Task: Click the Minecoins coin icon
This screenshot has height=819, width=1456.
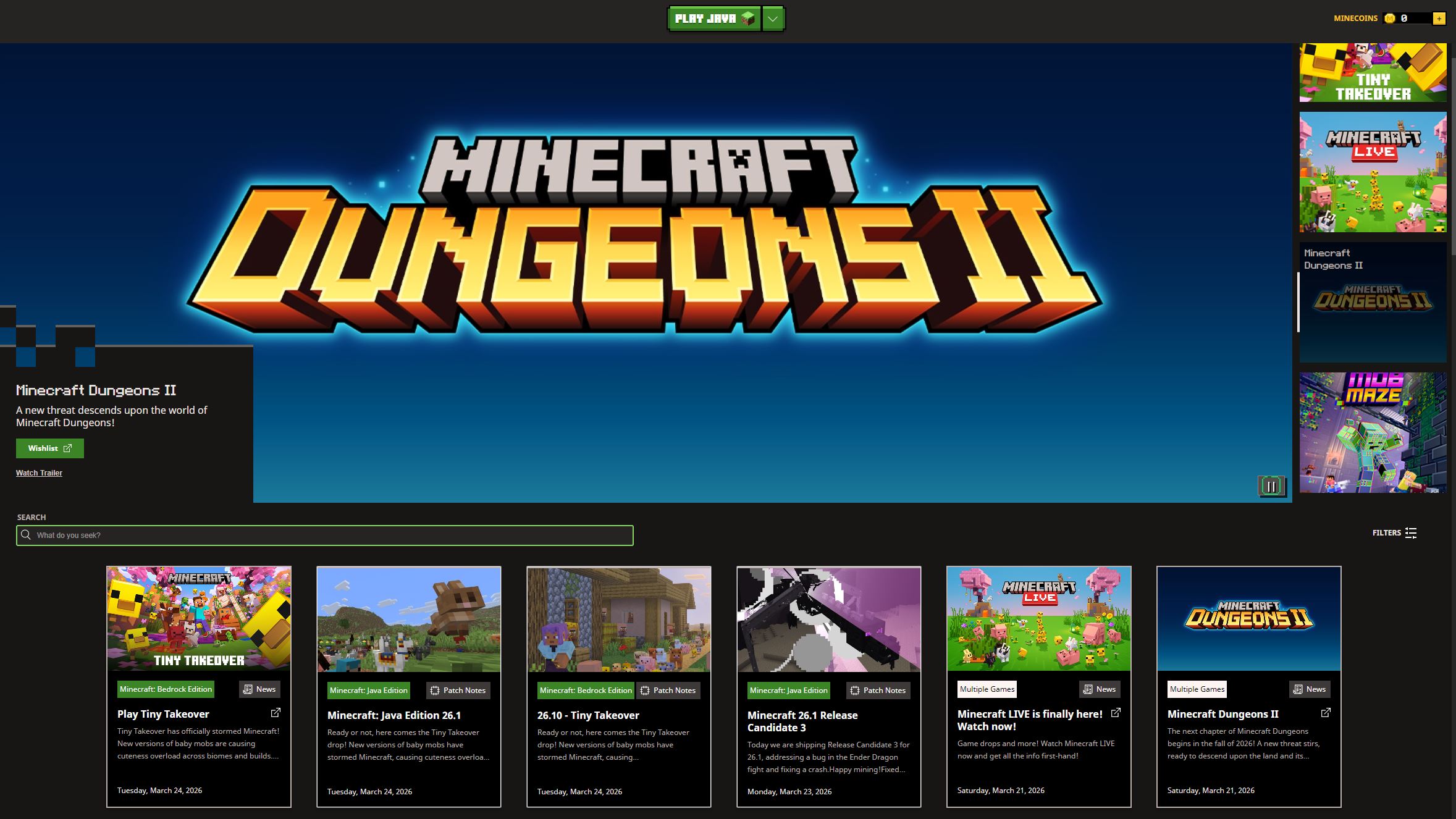Action: click(1389, 19)
